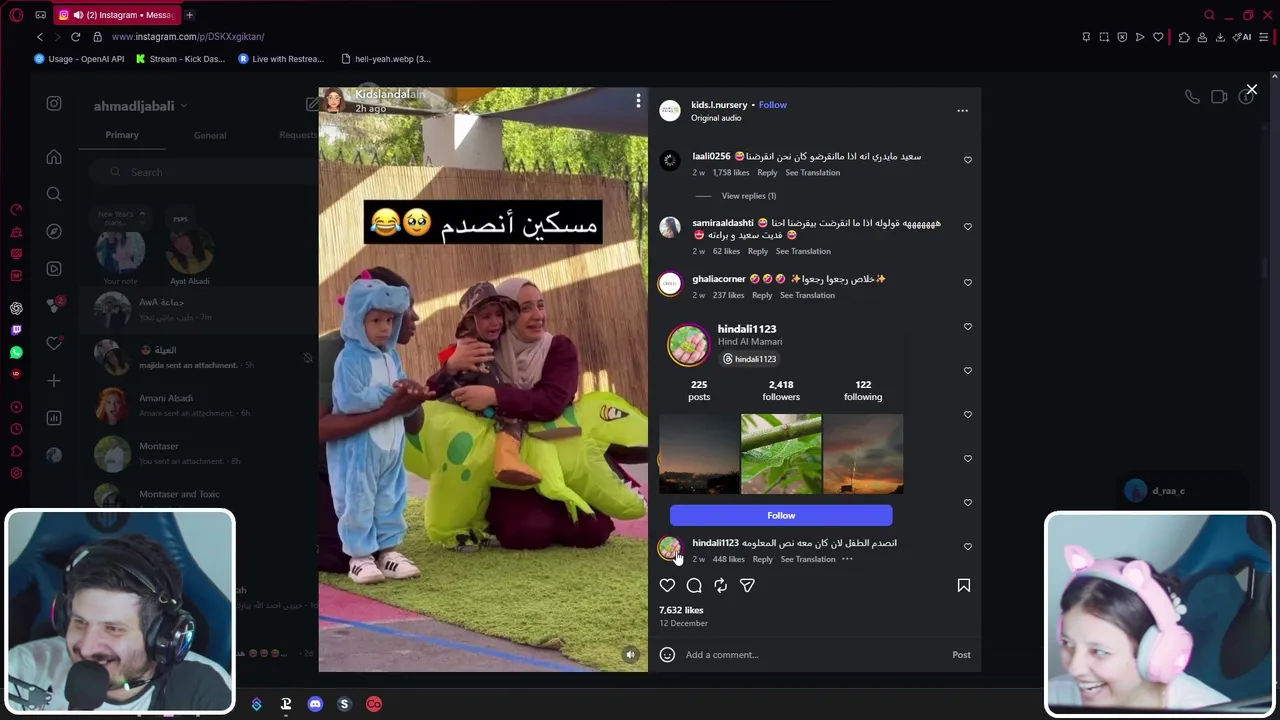Like laali0256's comment
This screenshot has width=1280, height=720.
click(967, 160)
